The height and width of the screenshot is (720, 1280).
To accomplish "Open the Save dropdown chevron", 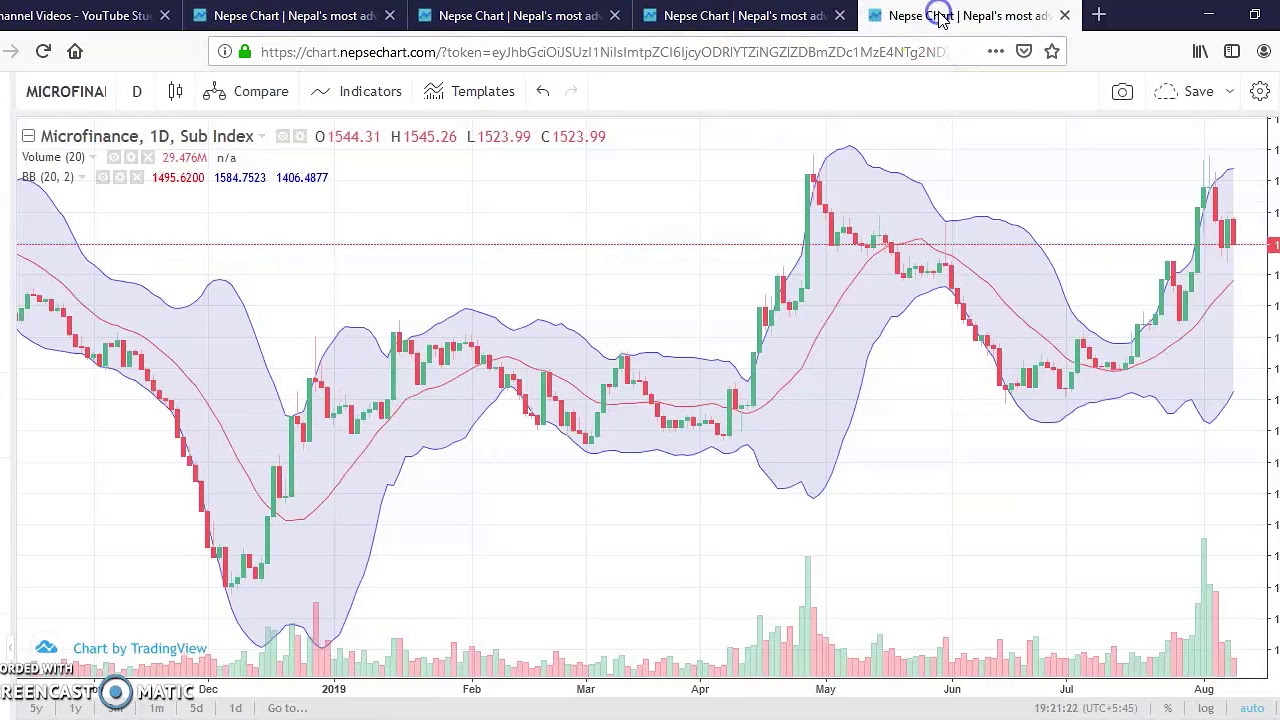I will (1230, 91).
